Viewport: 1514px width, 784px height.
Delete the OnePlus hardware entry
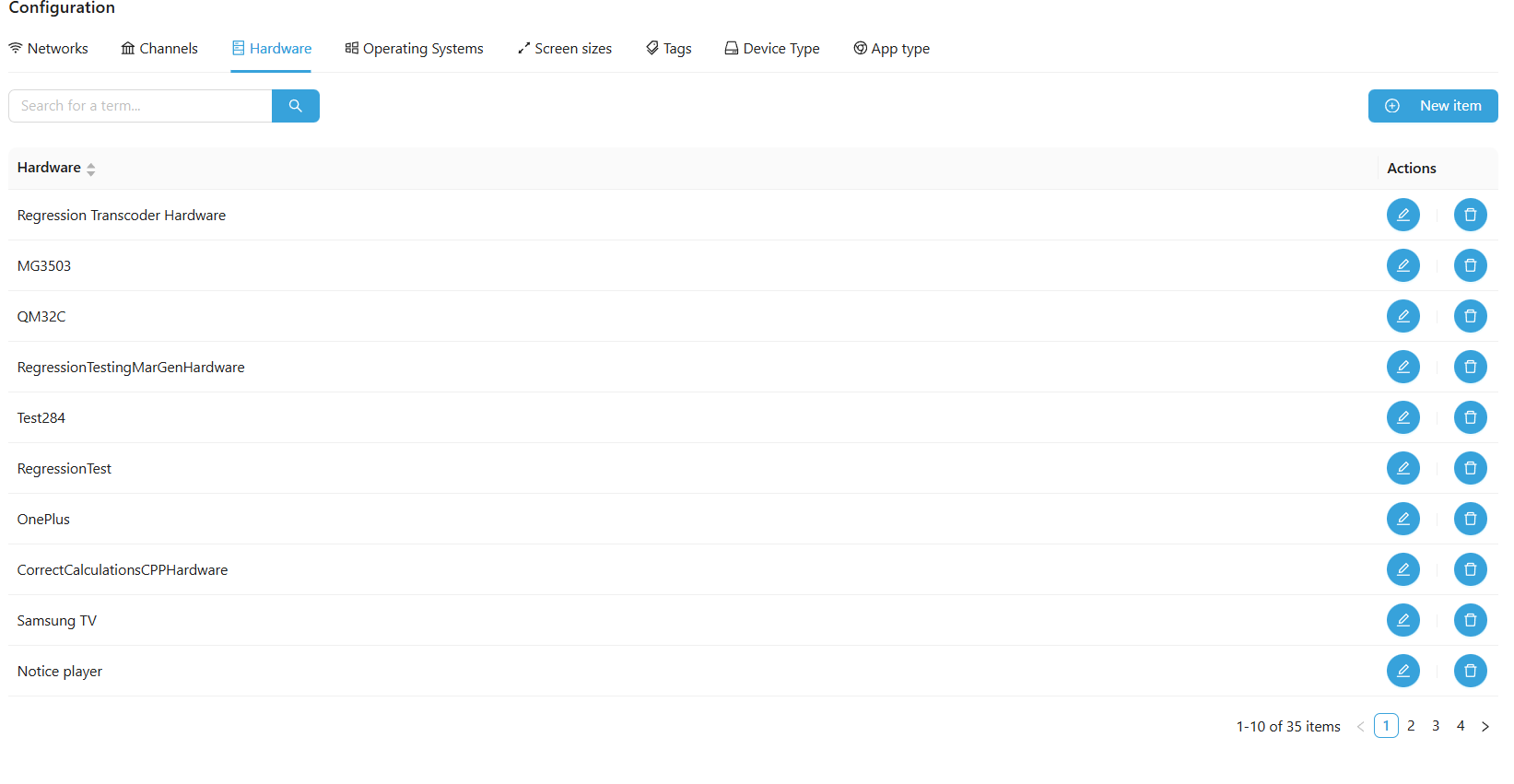pyautogui.click(x=1470, y=519)
